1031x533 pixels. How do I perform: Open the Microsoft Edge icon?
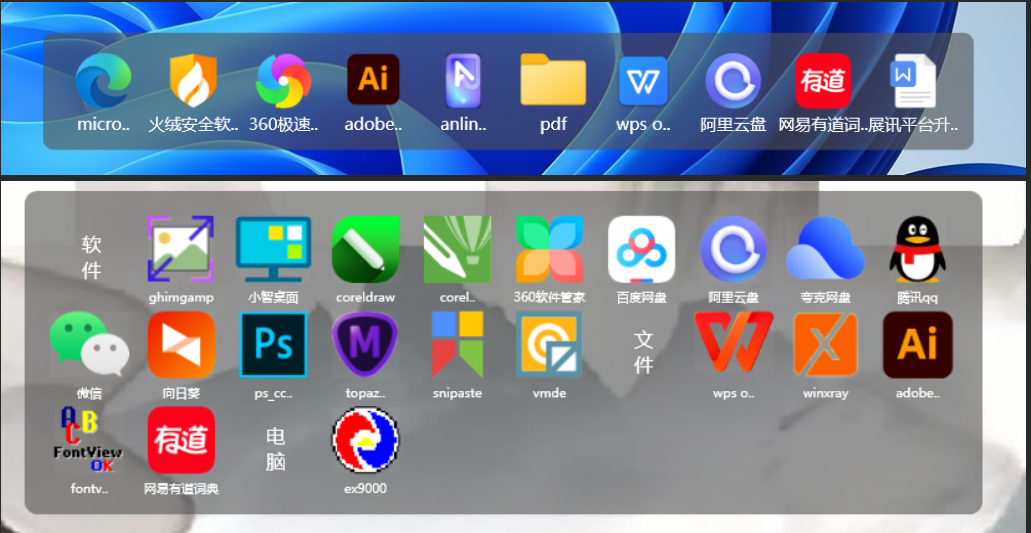click(103, 80)
